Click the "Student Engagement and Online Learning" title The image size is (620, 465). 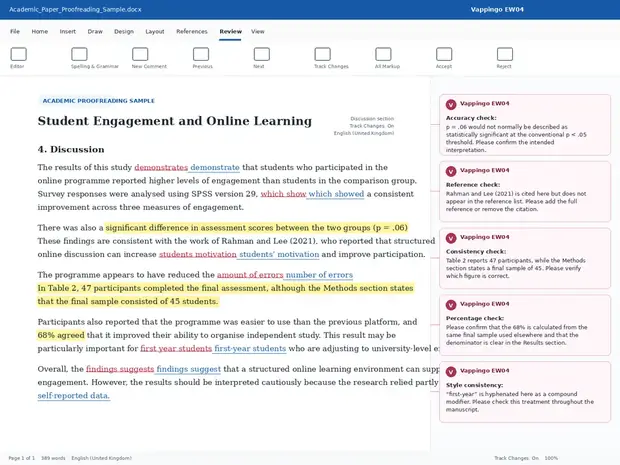point(175,121)
